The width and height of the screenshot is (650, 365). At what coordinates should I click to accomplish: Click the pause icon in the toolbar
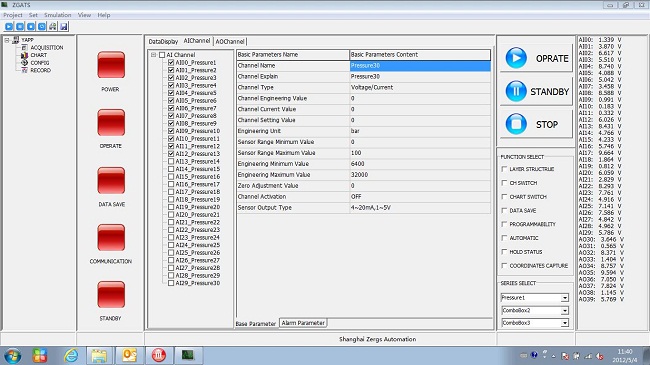(20, 27)
